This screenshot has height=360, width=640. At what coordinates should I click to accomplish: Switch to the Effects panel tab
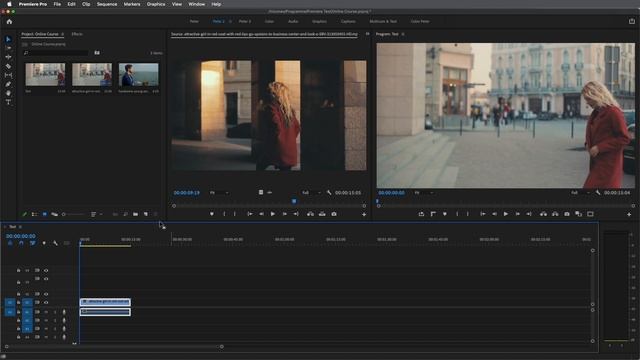coord(77,34)
